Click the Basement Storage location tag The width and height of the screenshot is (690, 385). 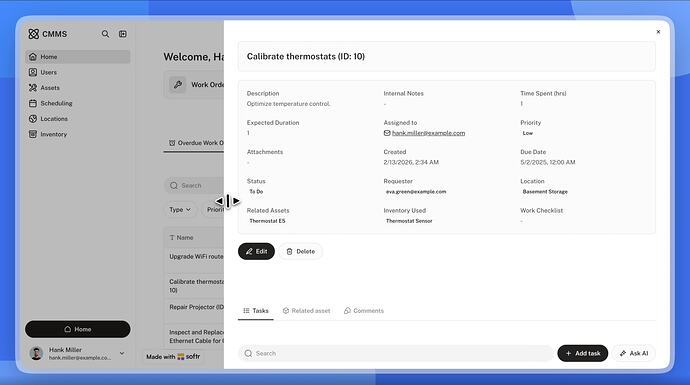(x=545, y=191)
